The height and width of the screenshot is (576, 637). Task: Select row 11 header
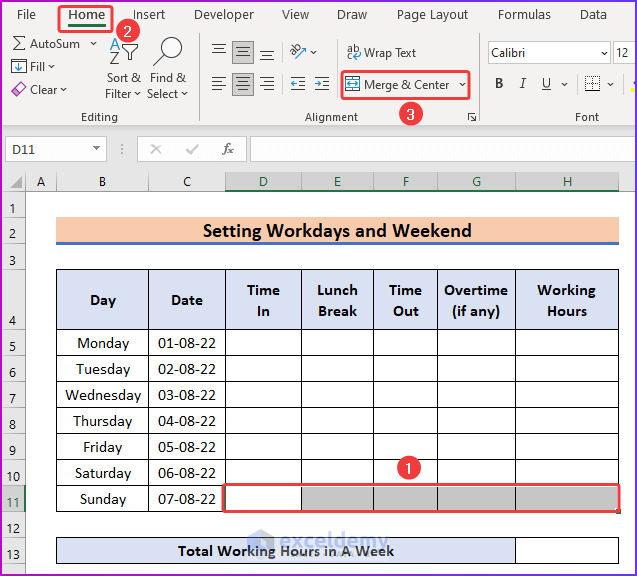click(13, 499)
